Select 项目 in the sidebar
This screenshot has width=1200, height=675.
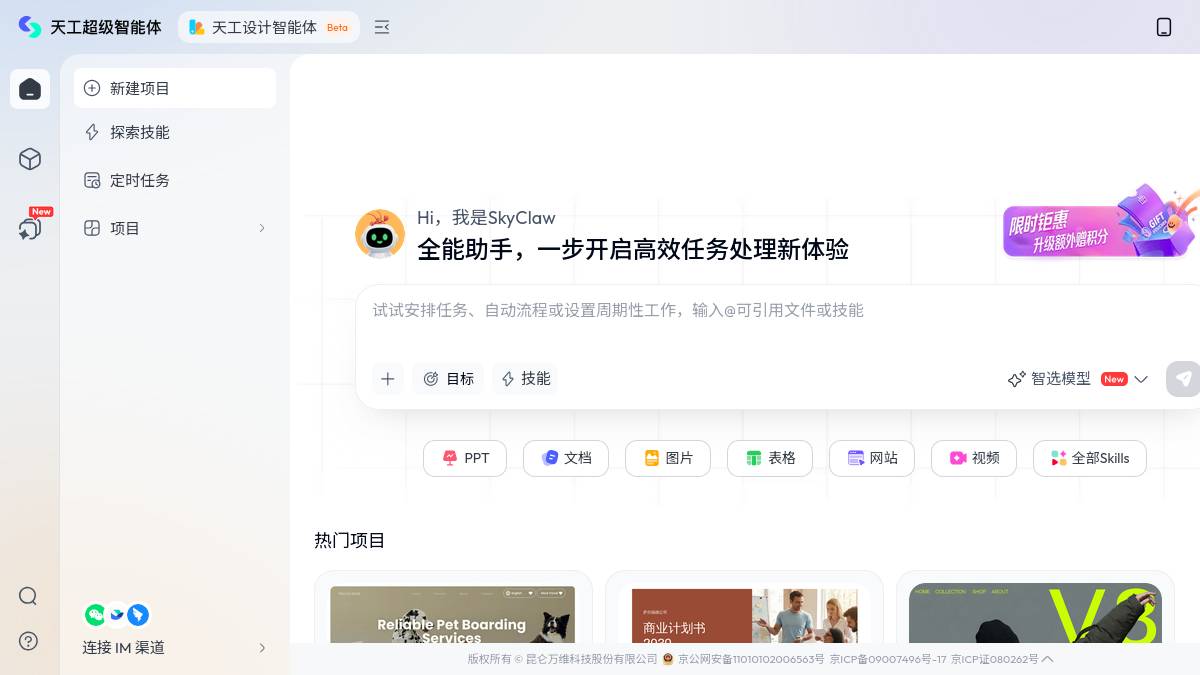(x=175, y=228)
